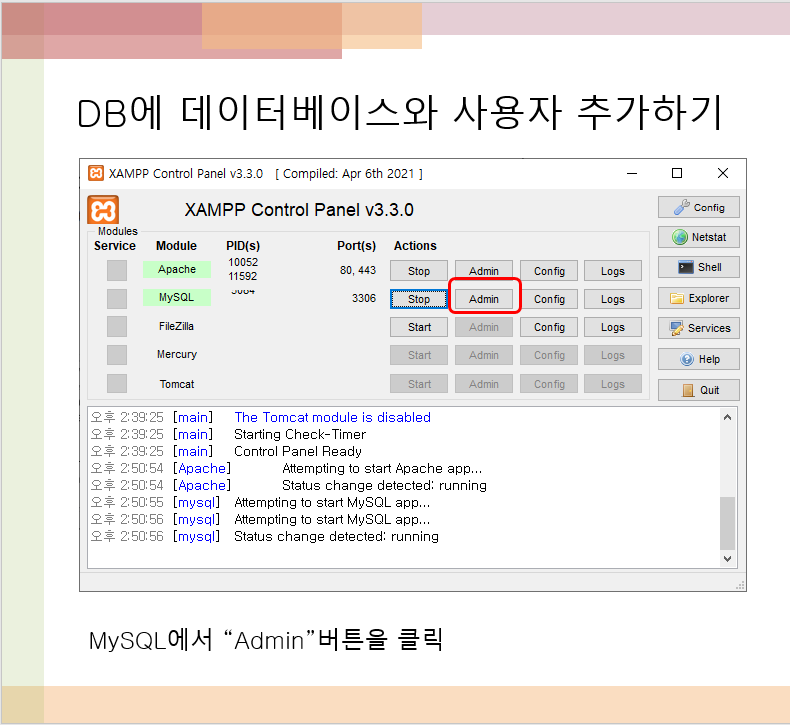The height and width of the screenshot is (725, 790).
Task: Launch the Shell terminal button
Action: (x=698, y=267)
